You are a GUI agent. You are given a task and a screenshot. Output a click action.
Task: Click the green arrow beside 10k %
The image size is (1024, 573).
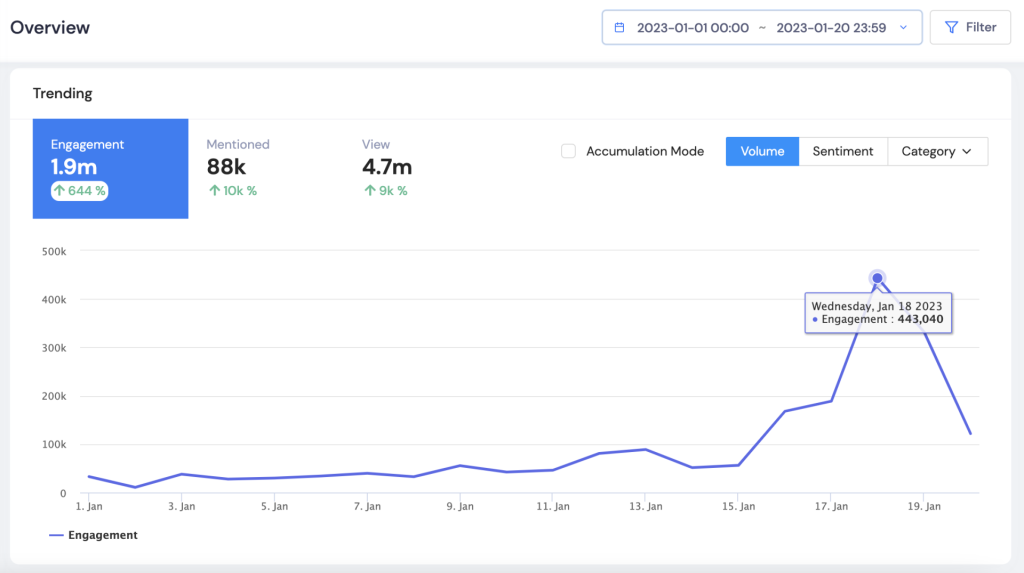[x=213, y=190]
